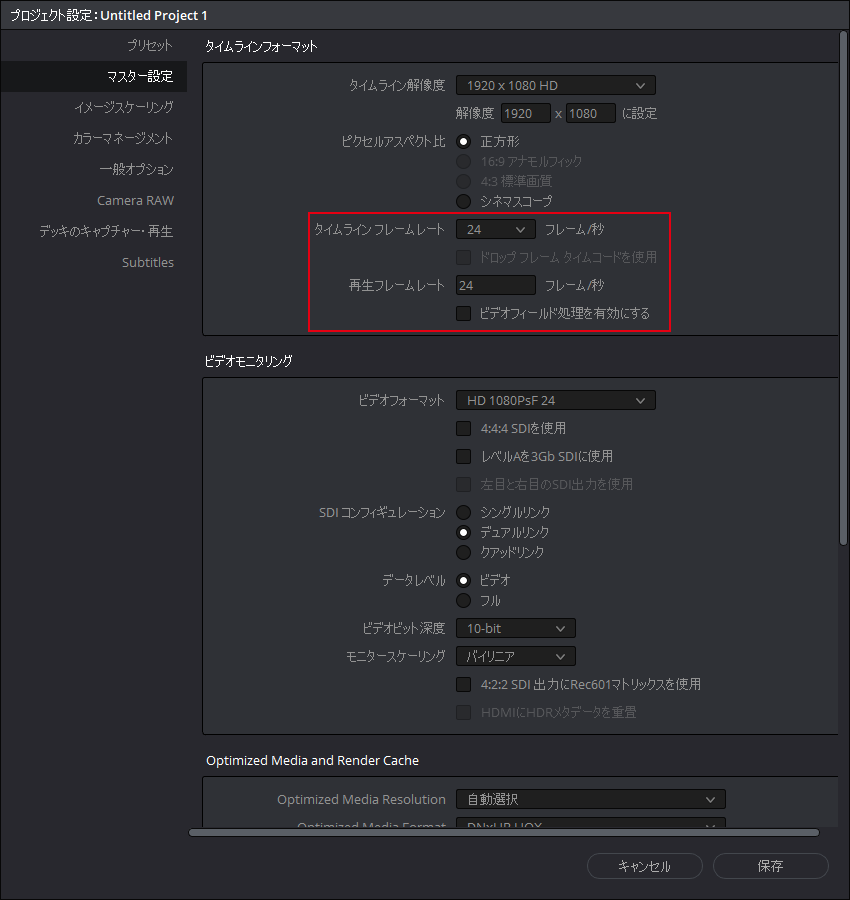This screenshot has width=850, height=900.
Task: Set データレベル to ビデオ
Action: pyautogui.click(x=464, y=580)
